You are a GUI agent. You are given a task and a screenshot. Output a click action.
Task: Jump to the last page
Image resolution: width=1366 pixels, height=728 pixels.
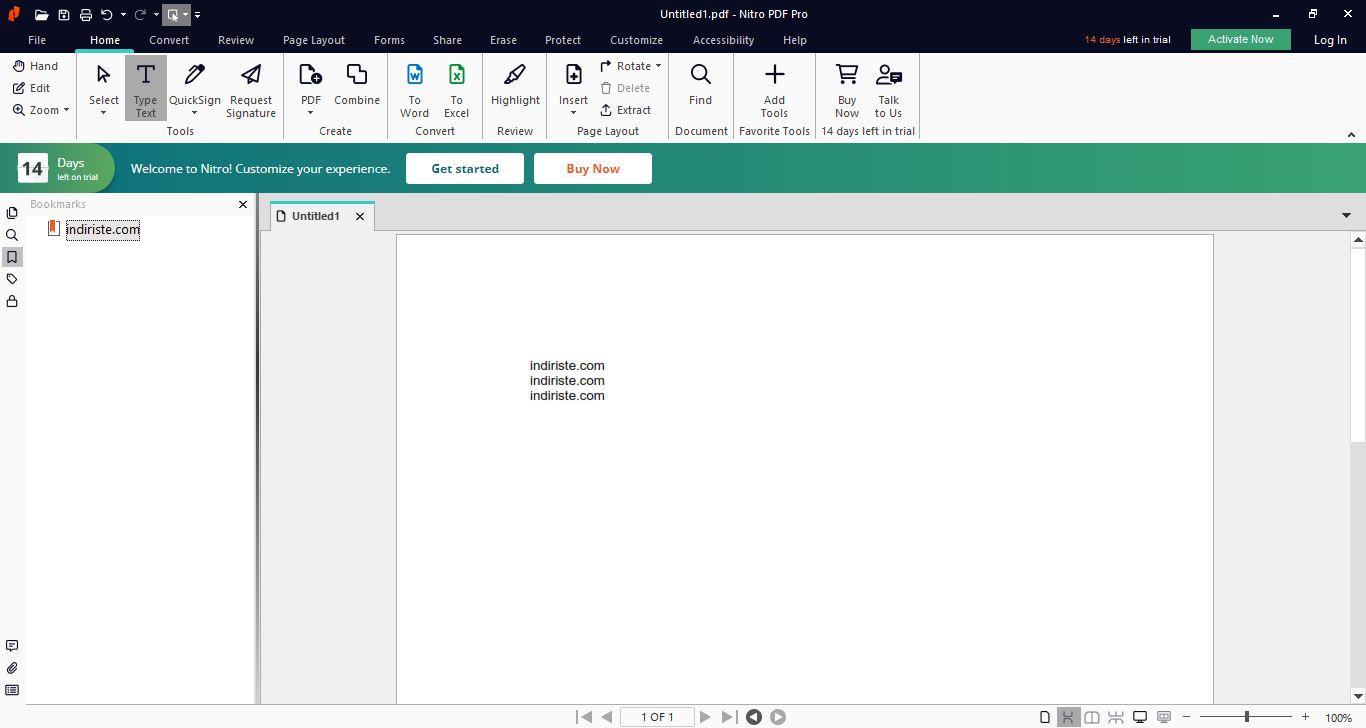pos(729,717)
